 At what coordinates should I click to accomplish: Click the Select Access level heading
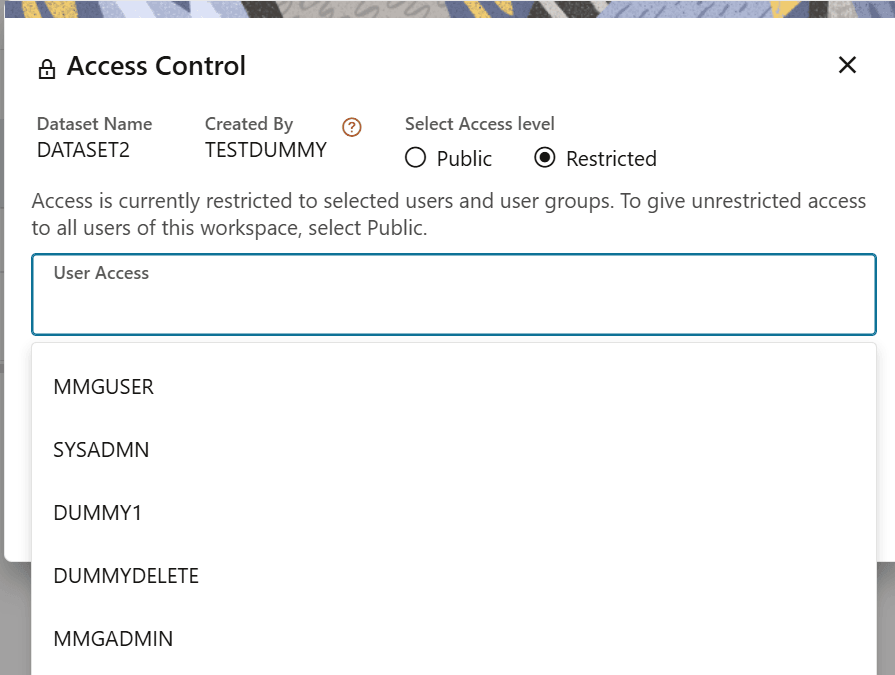[479, 123]
